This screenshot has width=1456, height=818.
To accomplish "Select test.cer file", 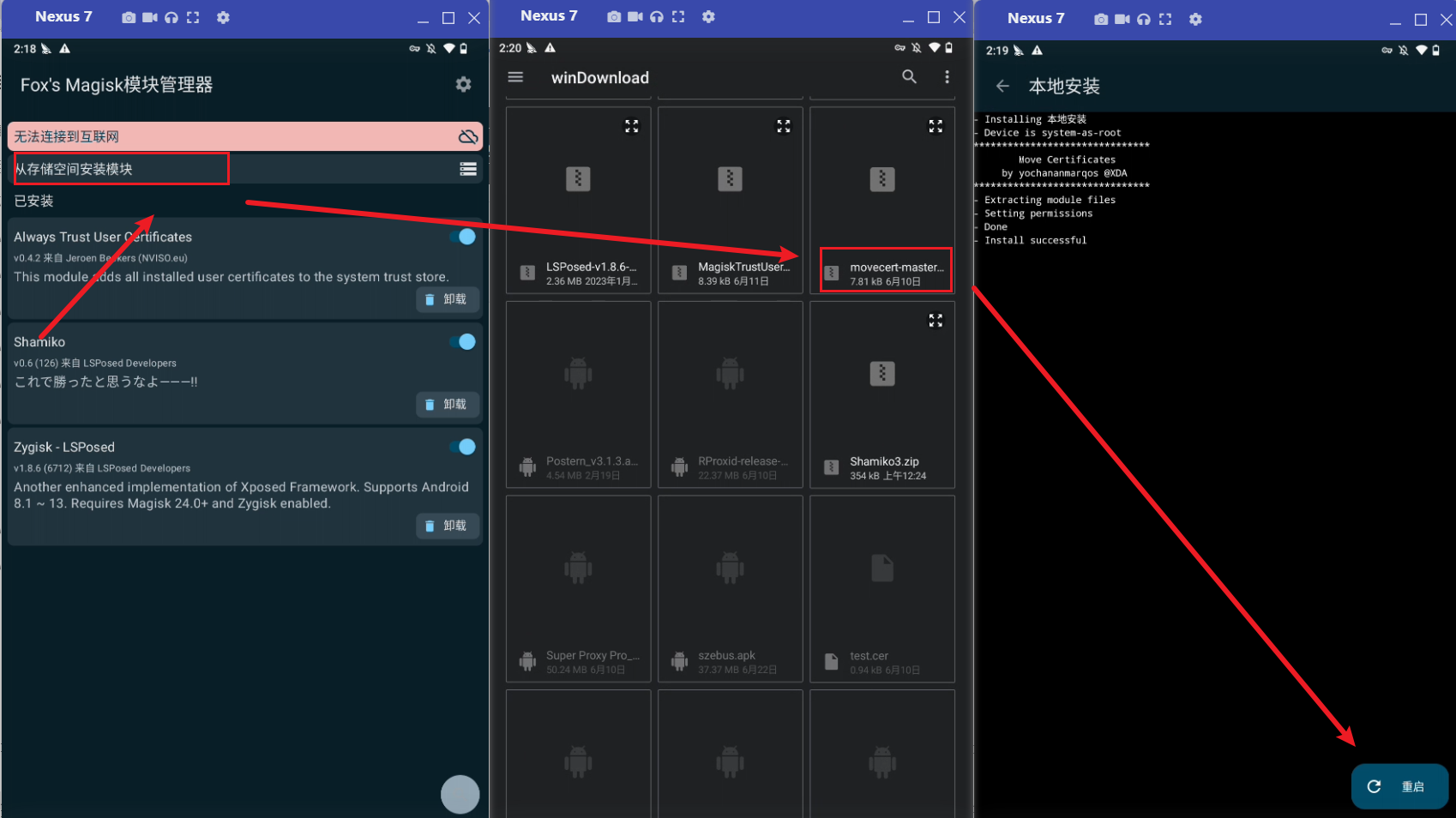I will [x=882, y=589].
